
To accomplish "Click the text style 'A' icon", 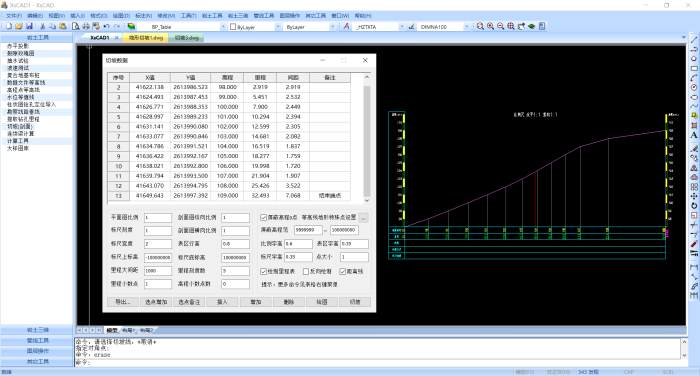I will click(x=346, y=27).
